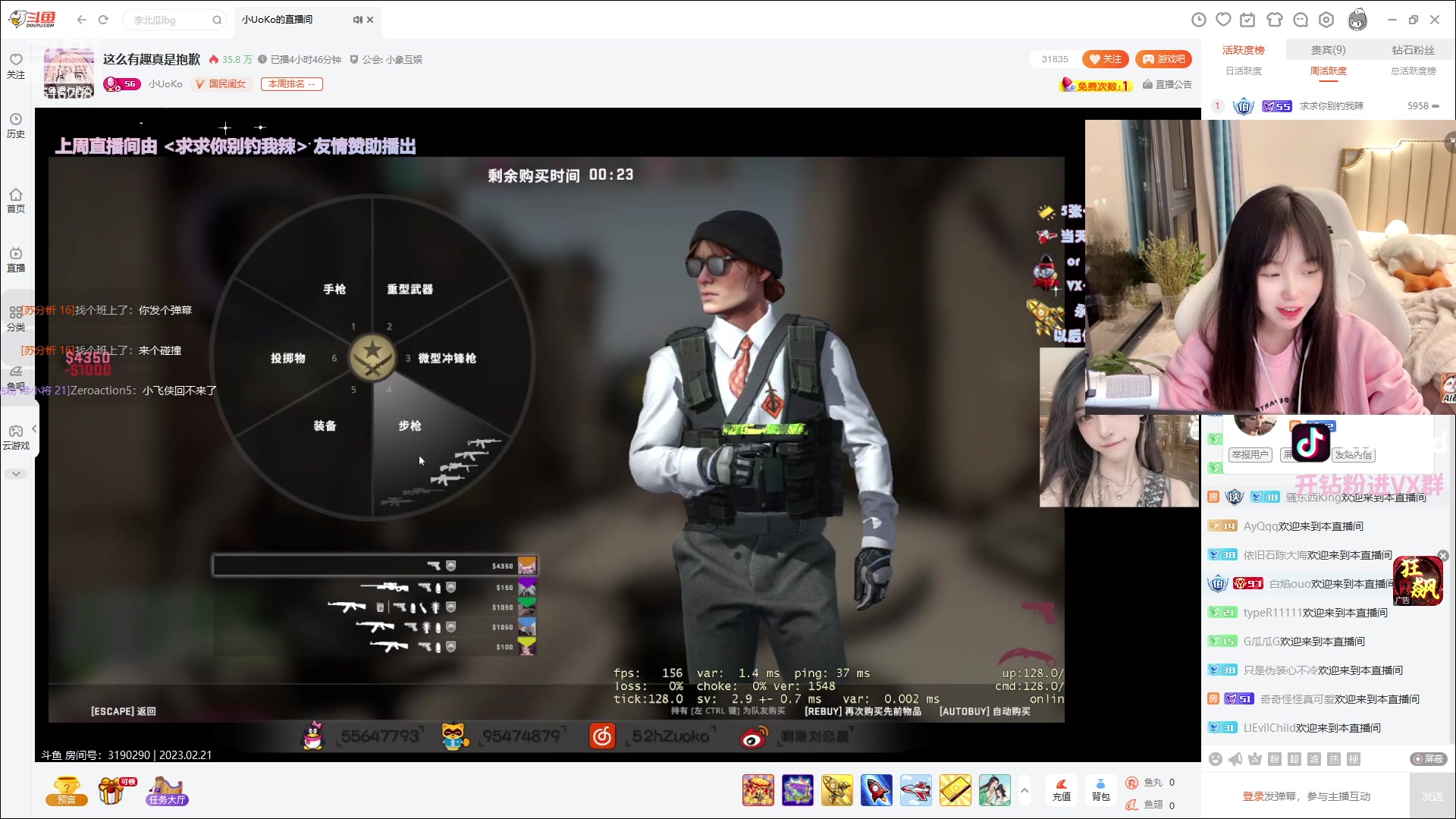Expand more sidebar items chevron
Viewport: 1456px width, 819px height.
pos(16,474)
